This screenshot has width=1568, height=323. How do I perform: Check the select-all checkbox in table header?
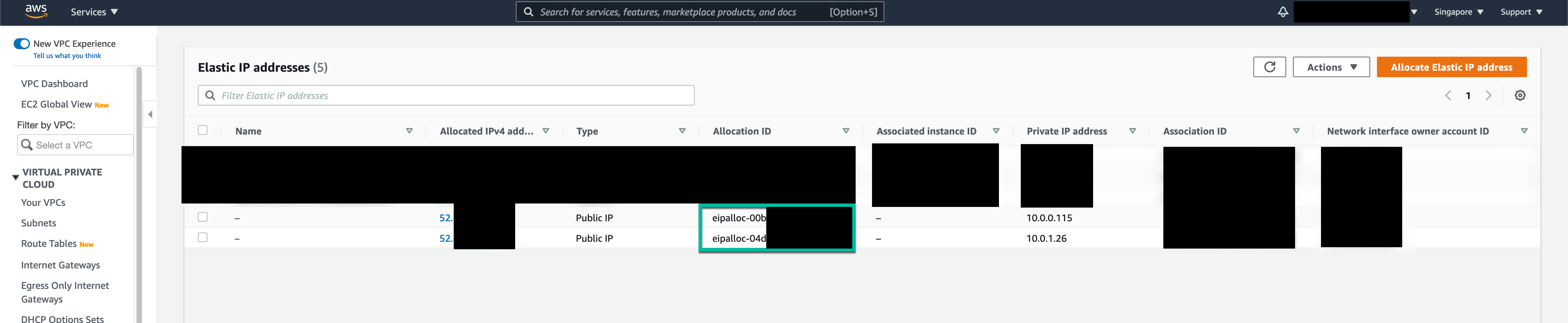pyautogui.click(x=203, y=130)
